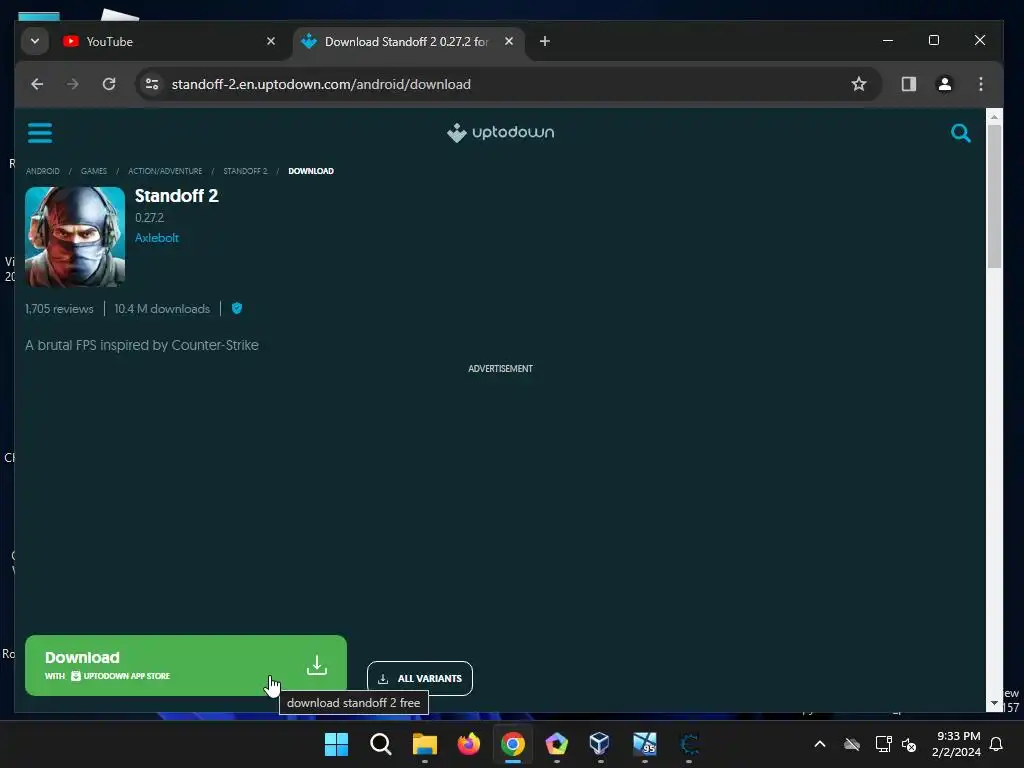Viewport: 1024px width, 768px height.
Task: Click the 10.4 M downloads text
Action: (162, 309)
